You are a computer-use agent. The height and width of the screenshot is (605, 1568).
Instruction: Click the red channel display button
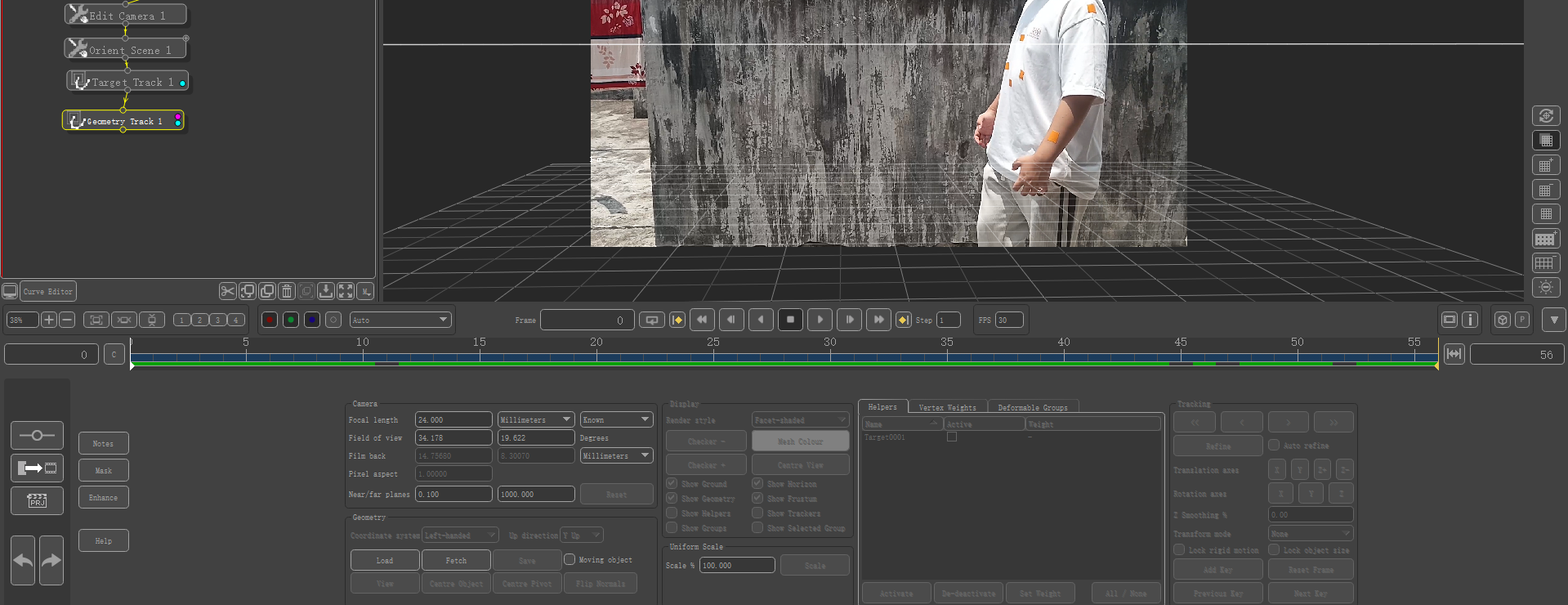coord(269,320)
